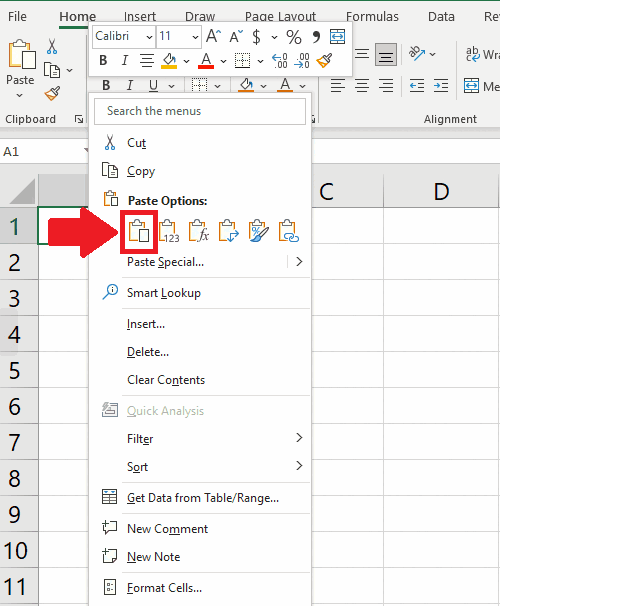
Task: Click Format Cells... menu entry
Action: pos(164,588)
